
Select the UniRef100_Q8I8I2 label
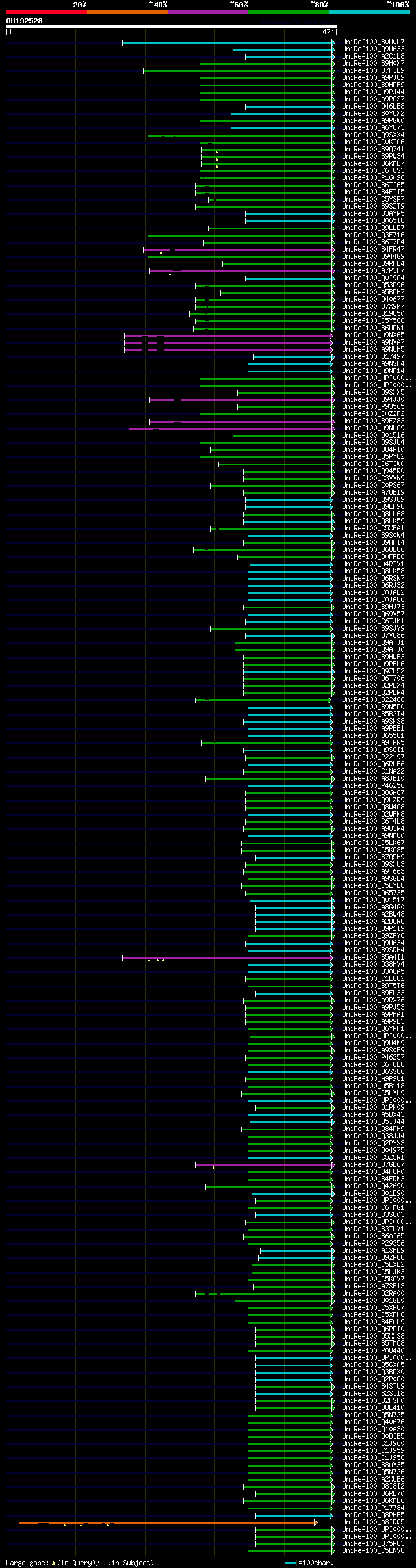point(373,1487)
